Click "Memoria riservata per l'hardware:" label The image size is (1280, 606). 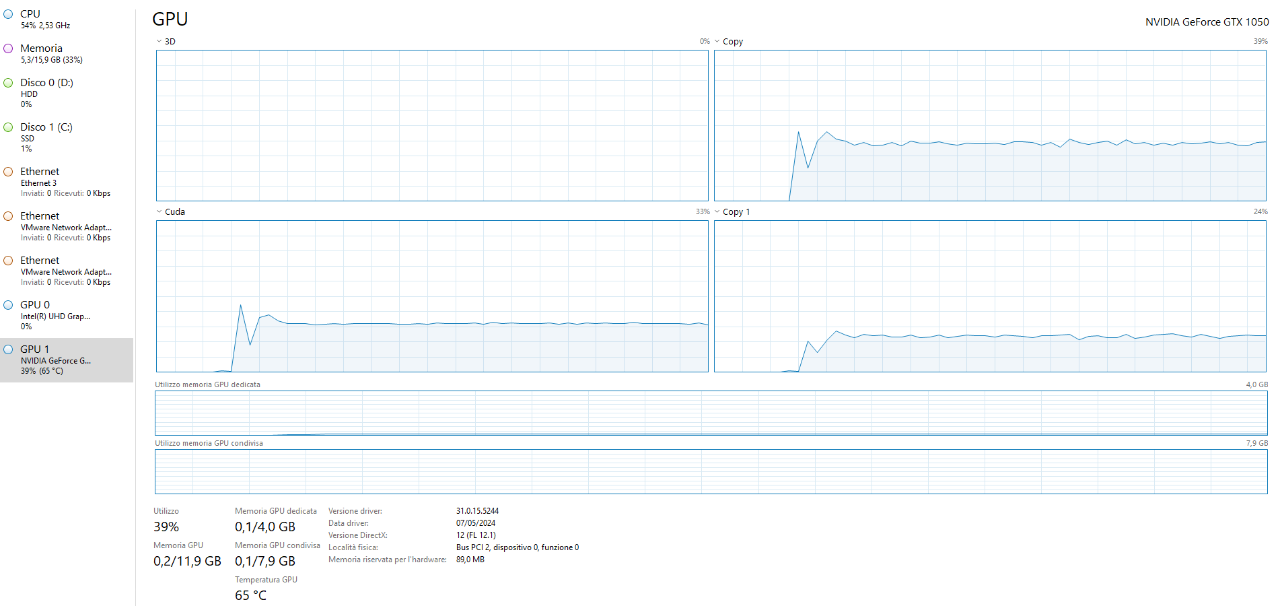coord(386,559)
